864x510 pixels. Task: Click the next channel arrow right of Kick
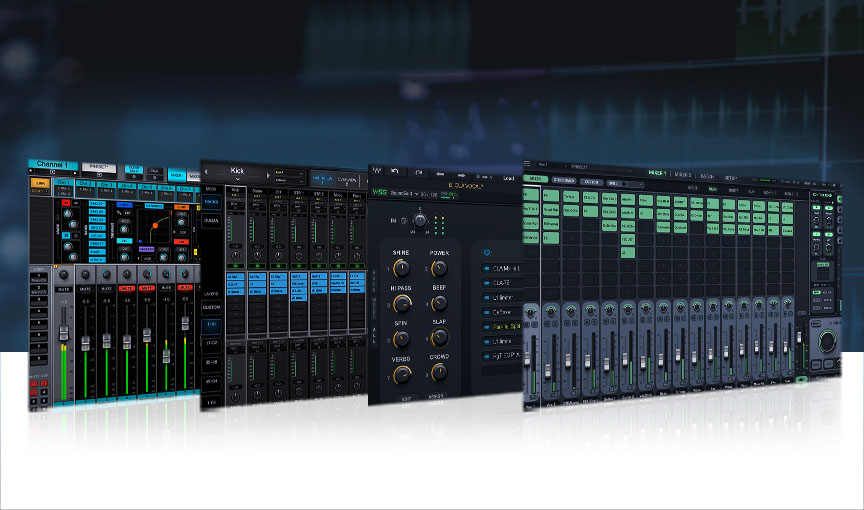[x=268, y=176]
